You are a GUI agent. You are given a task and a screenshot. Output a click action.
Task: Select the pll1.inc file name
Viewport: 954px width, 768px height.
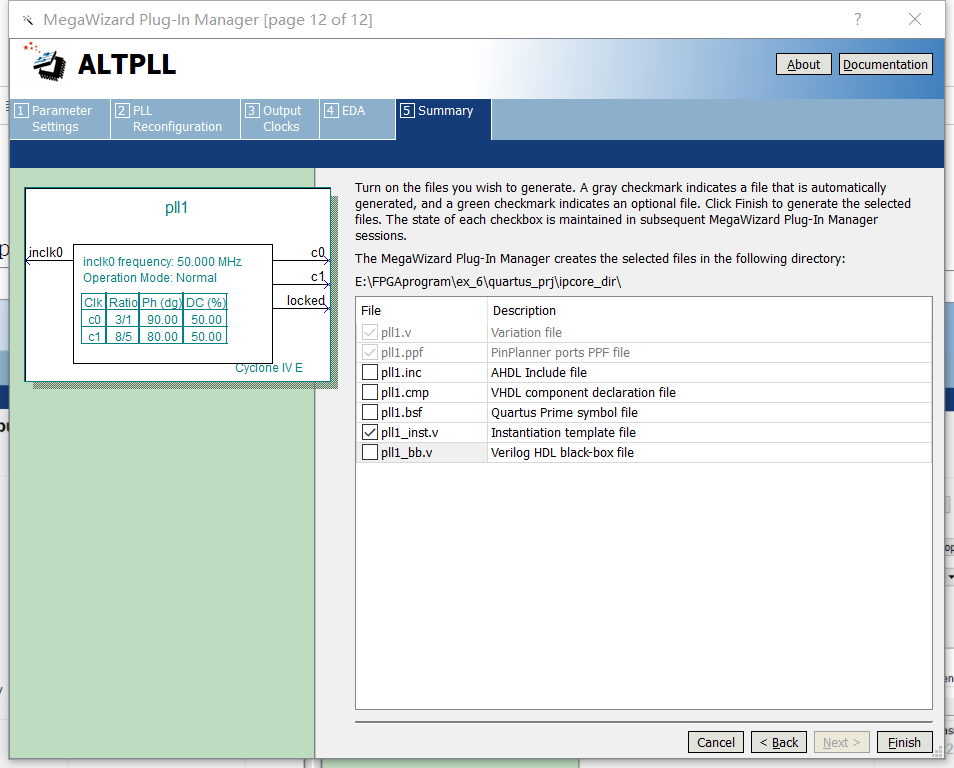click(401, 372)
